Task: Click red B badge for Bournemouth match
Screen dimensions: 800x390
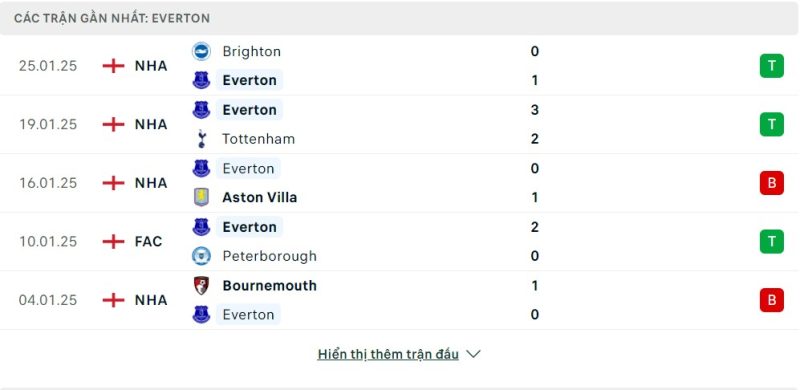Action: pos(771,300)
